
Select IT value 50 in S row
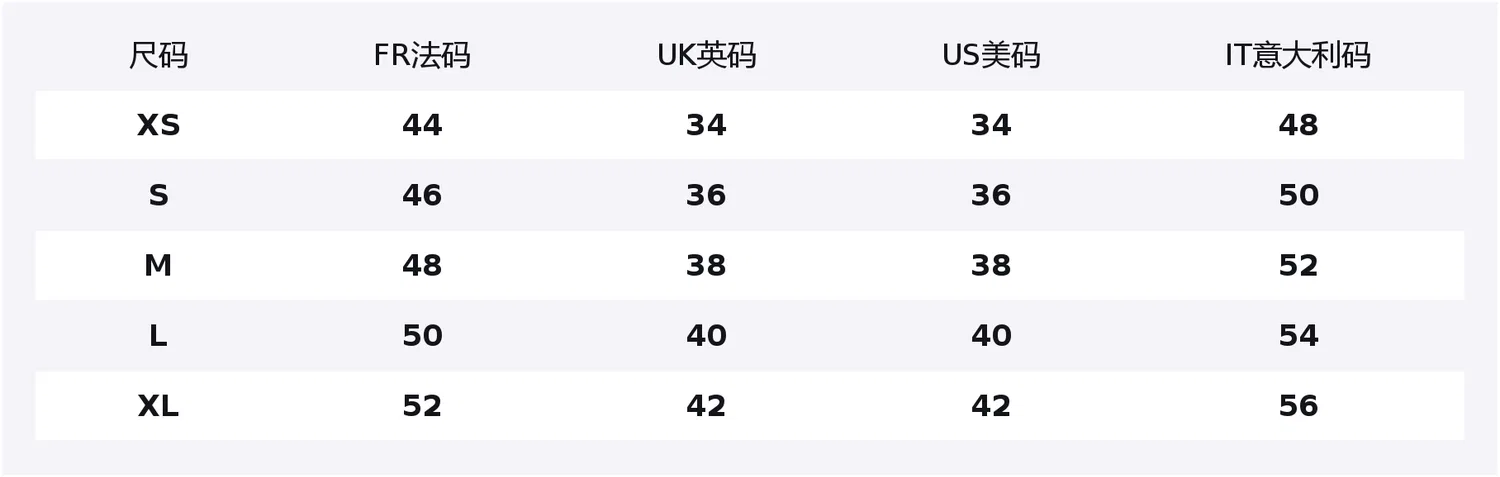click(1298, 195)
